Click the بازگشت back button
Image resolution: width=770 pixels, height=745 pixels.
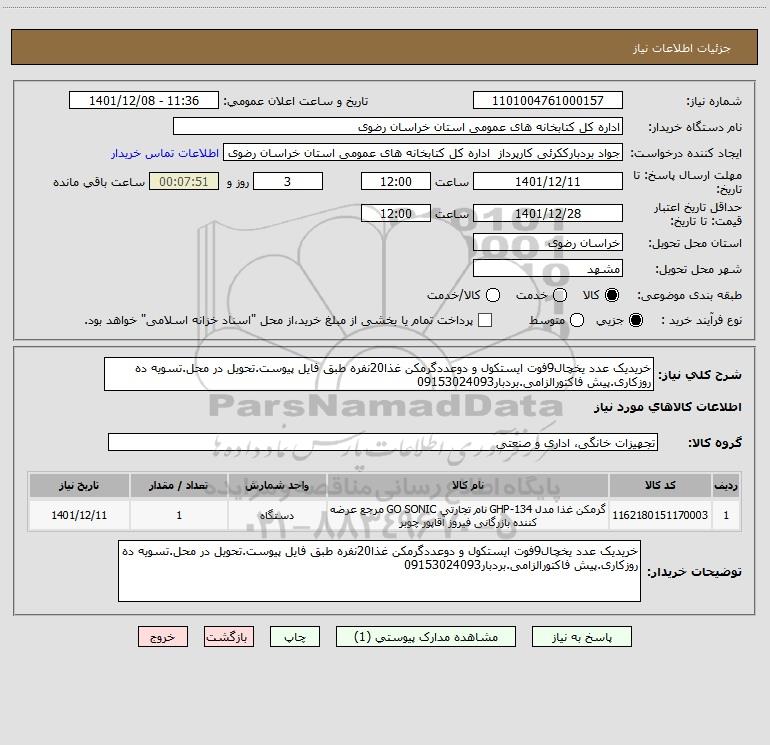click(229, 637)
